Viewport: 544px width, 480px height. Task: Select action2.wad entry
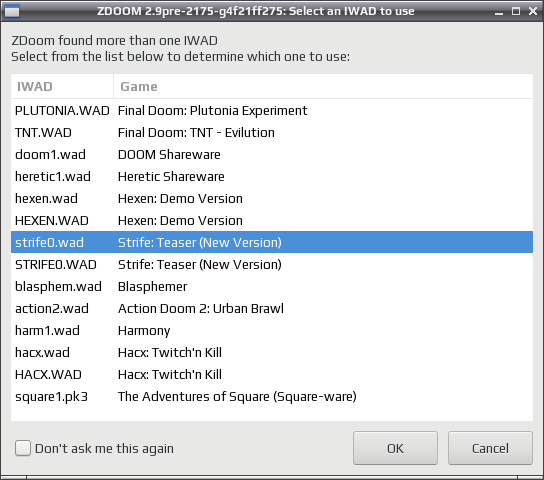[x=272, y=309]
